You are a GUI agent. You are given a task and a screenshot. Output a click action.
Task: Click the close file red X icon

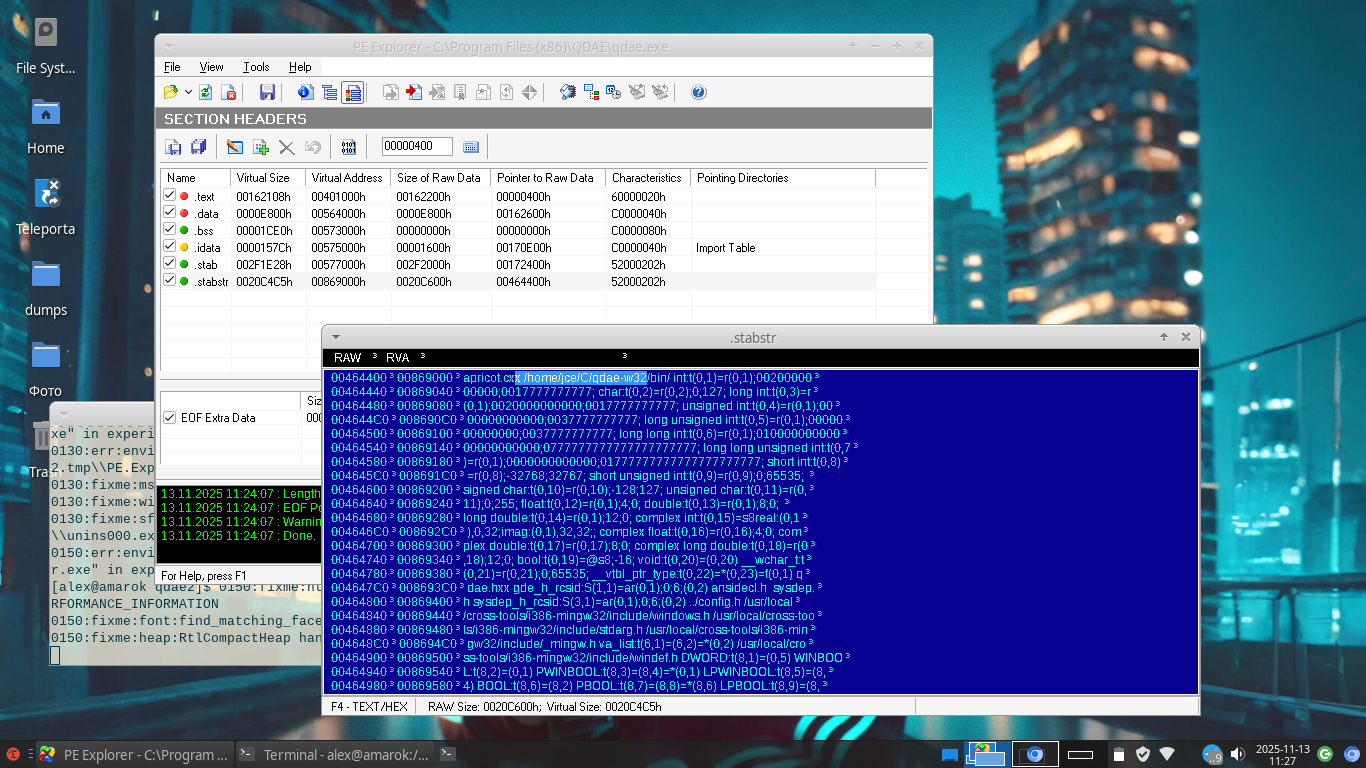[x=229, y=93]
